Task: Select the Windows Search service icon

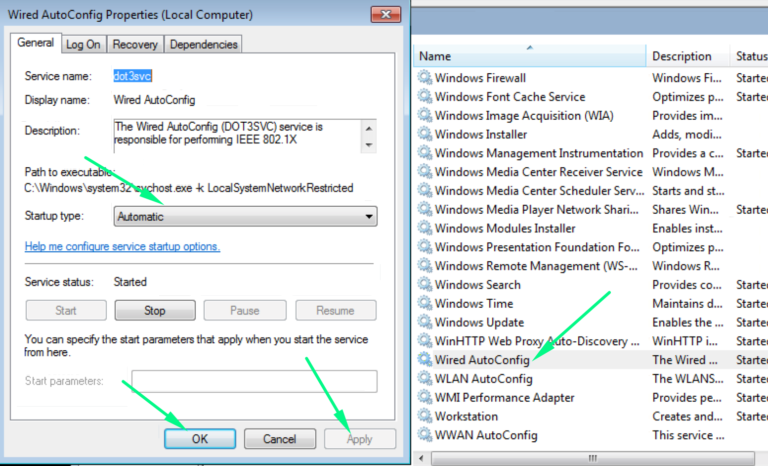Action: pos(425,285)
